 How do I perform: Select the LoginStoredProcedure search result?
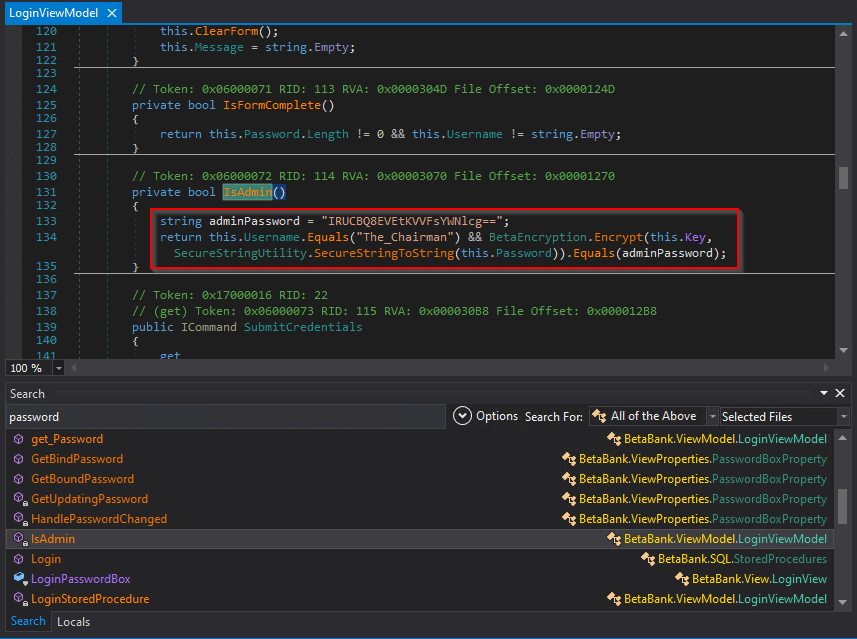(x=90, y=599)
